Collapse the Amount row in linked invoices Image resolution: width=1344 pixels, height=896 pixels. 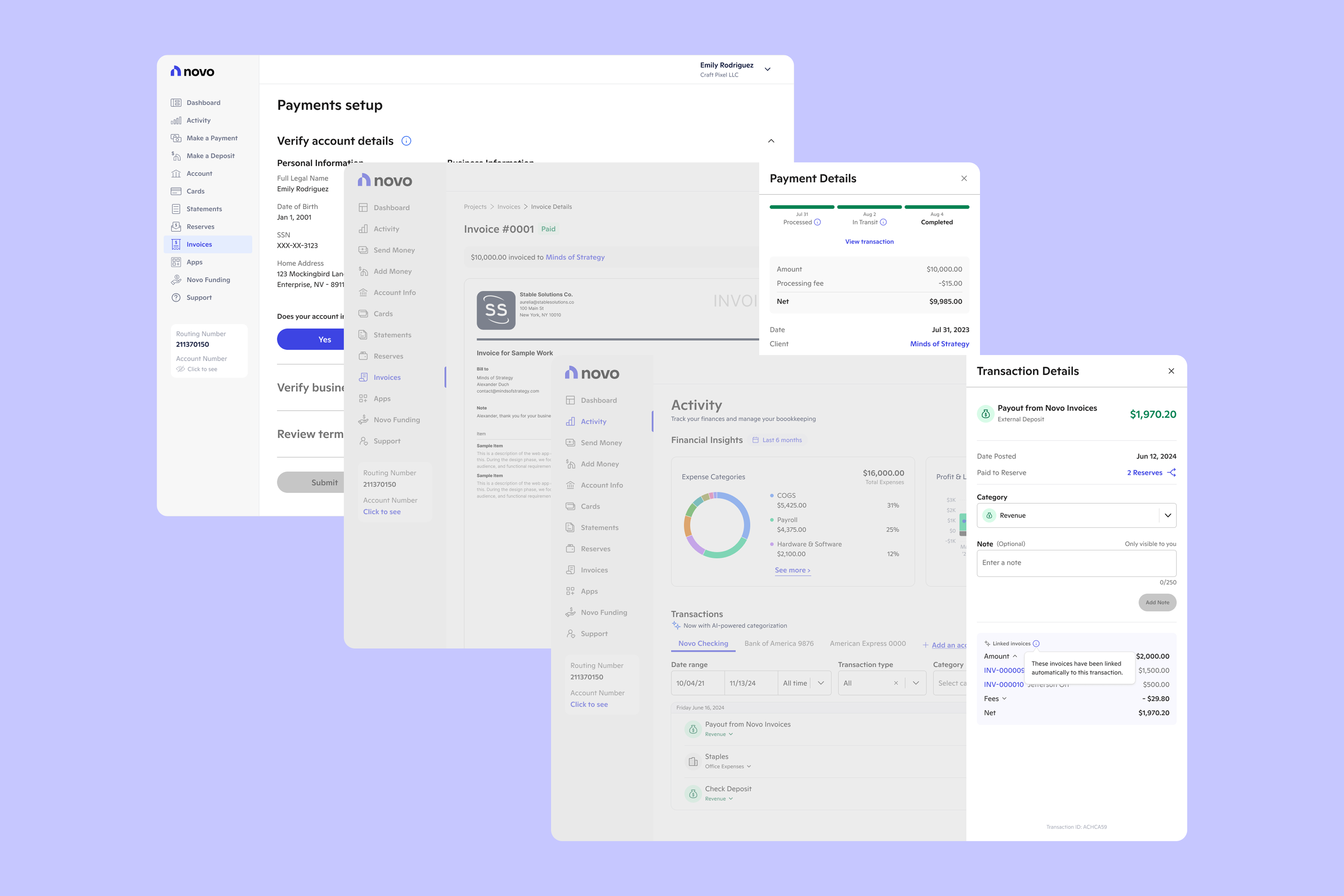(1015, 657)
